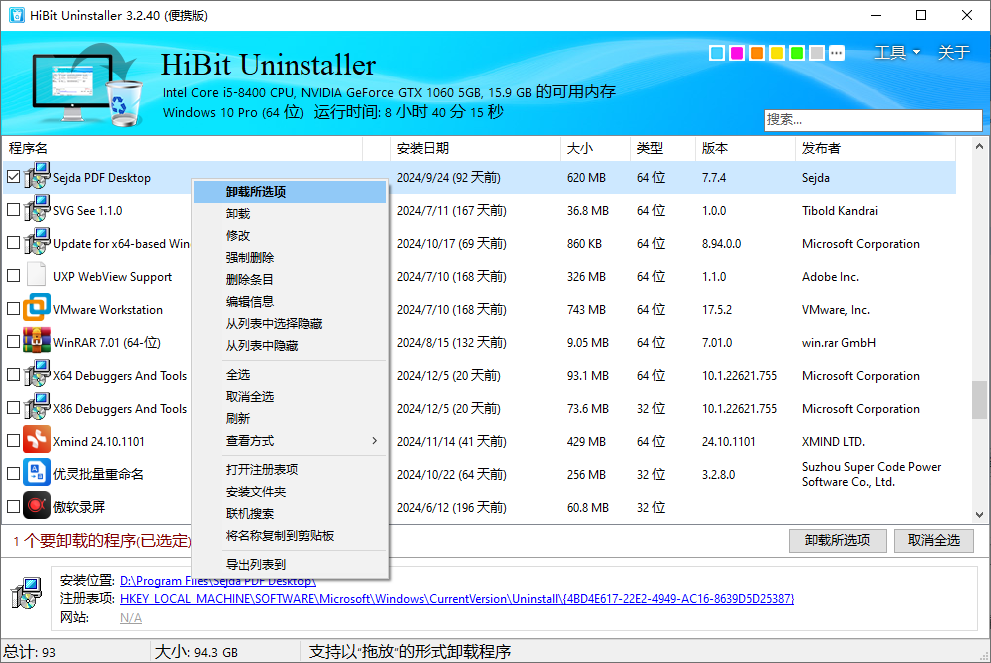Image resolution: width=991 pixels, height=663 pixels.
Task: Click the WinRAR 7.01 program icon
Action: [x=37, y=342]
